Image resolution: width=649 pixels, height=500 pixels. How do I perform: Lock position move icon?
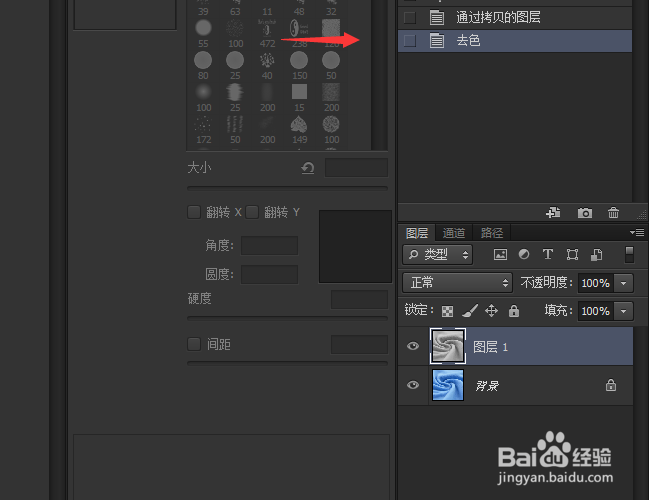click(491, 310)
